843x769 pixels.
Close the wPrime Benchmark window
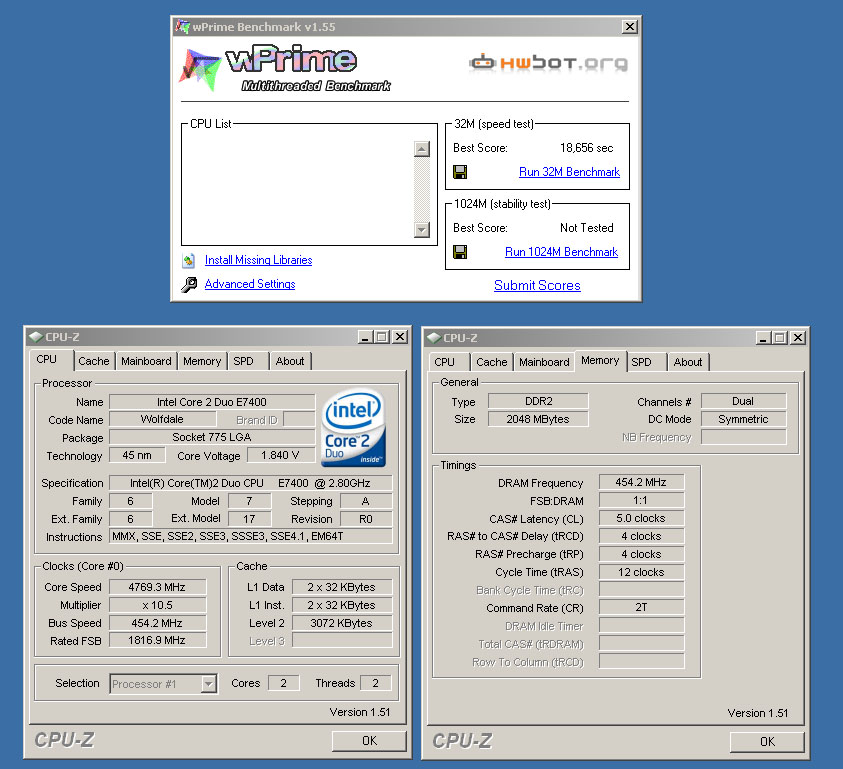click(x=630, y=26)
